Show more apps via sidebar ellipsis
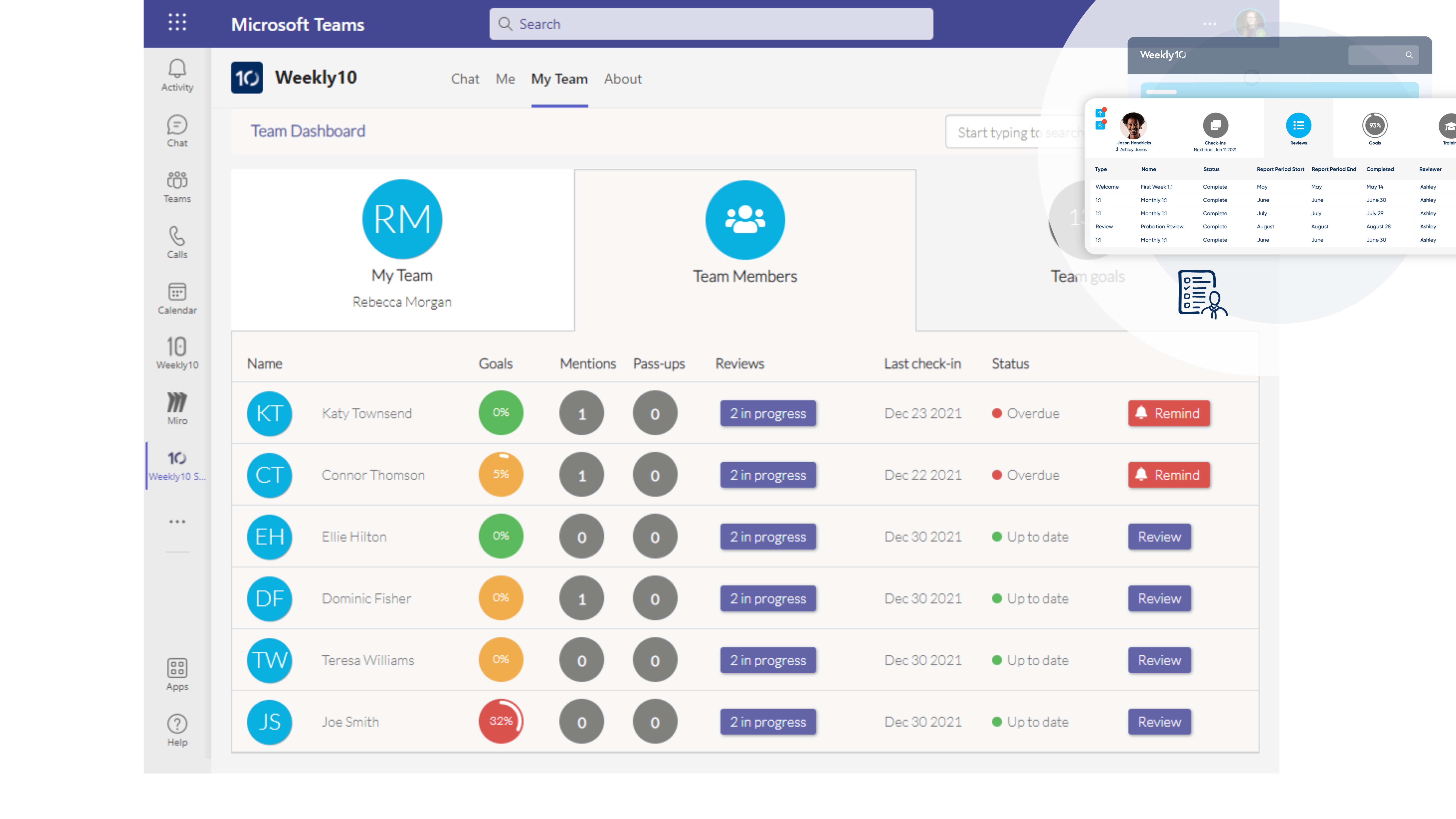This screenshot has width=1456, height=819. 177,522
